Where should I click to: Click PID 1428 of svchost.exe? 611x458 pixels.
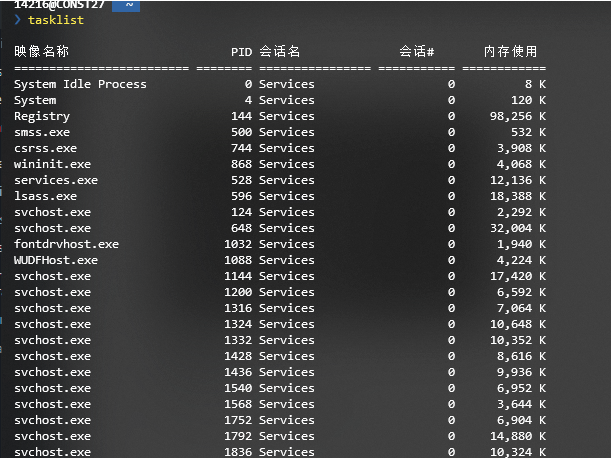[x=238, y=356]
